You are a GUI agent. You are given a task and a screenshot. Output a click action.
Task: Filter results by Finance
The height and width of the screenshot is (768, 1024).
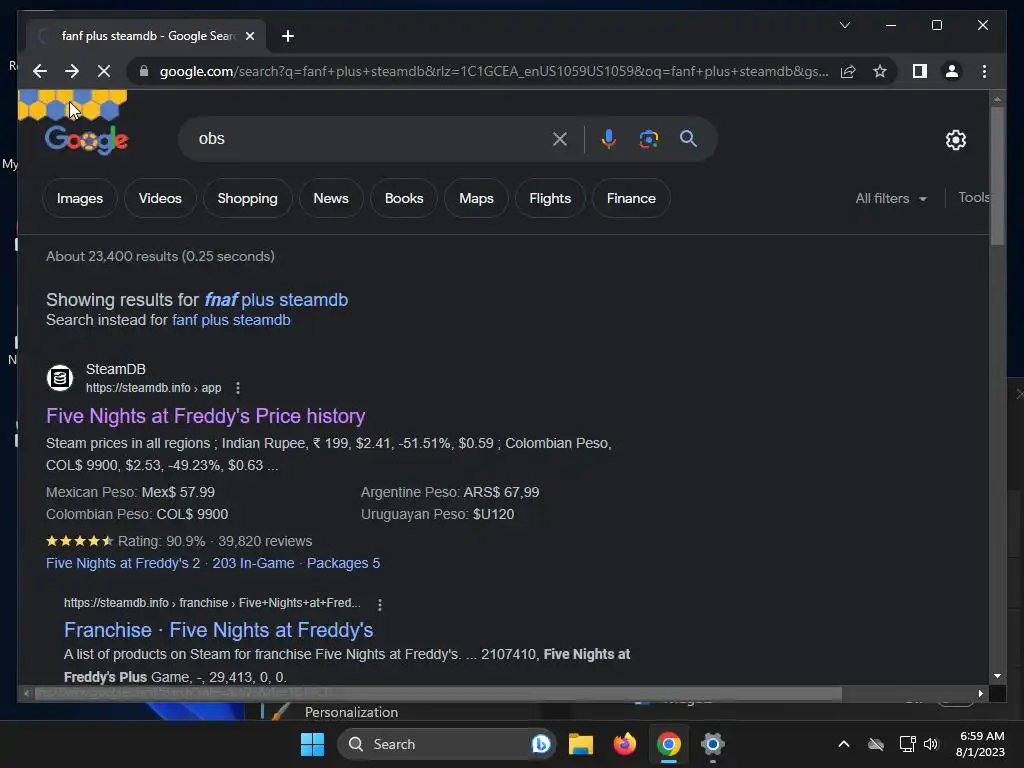[631, 199]
